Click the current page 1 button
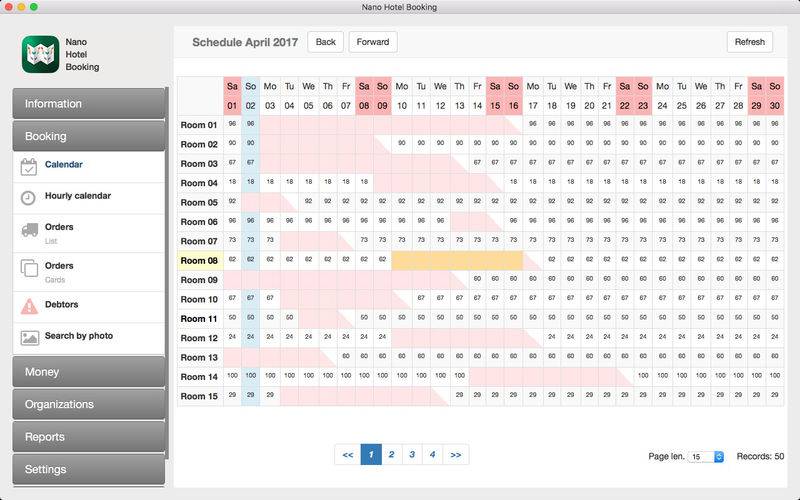The height and width of the screenshot is (500, 800). pos(371,455)
